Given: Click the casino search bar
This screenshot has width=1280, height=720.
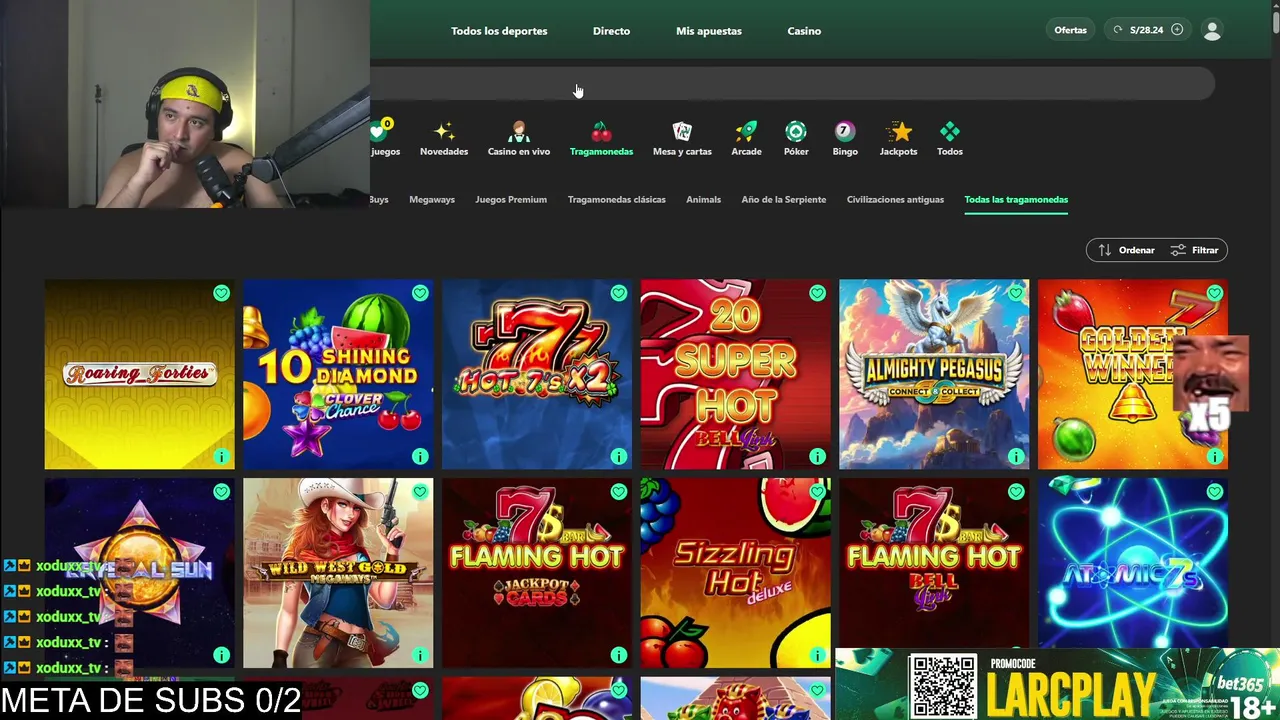Looking at the screenshot, I should (792, 84).
